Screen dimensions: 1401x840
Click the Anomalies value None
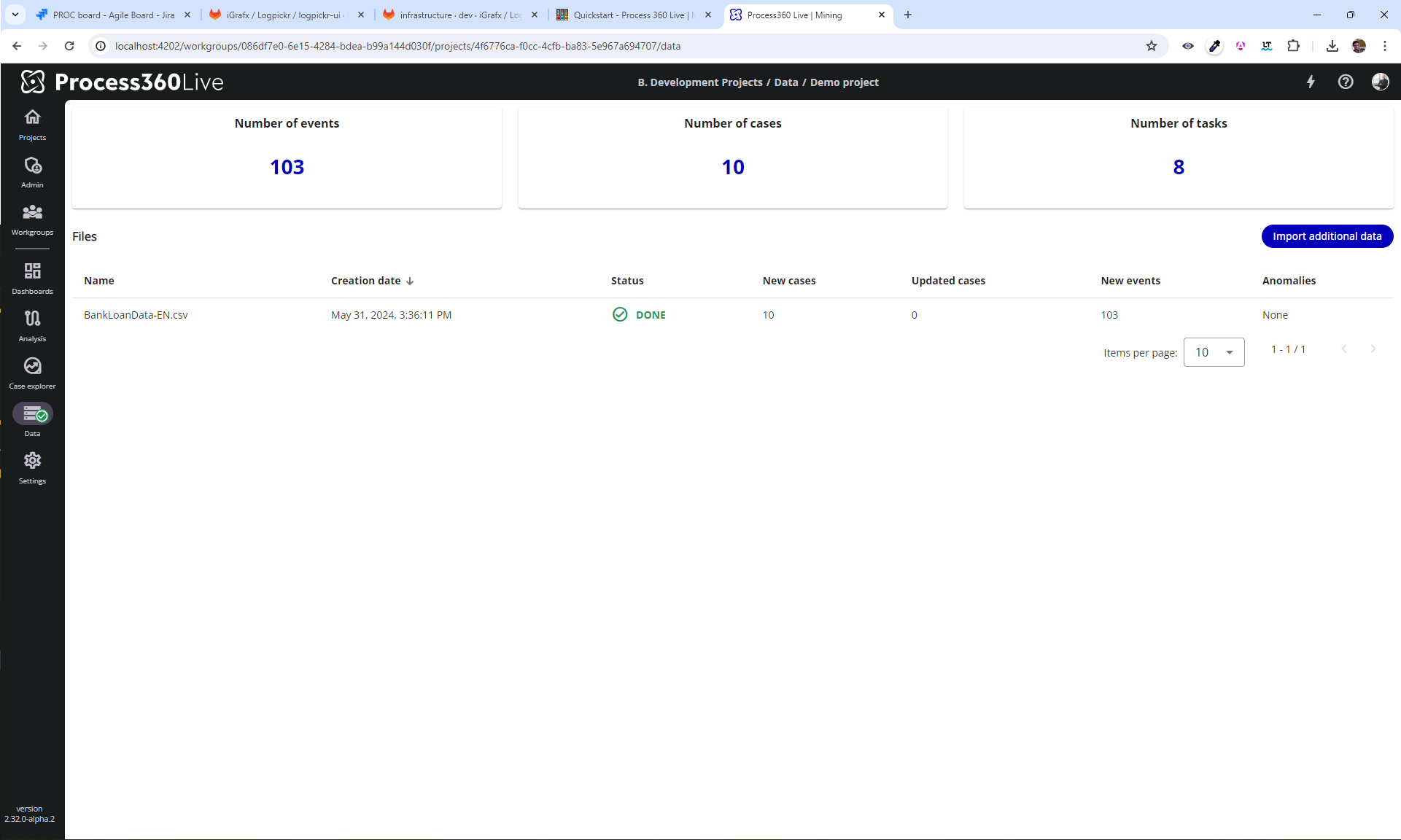coord(1275,315)
